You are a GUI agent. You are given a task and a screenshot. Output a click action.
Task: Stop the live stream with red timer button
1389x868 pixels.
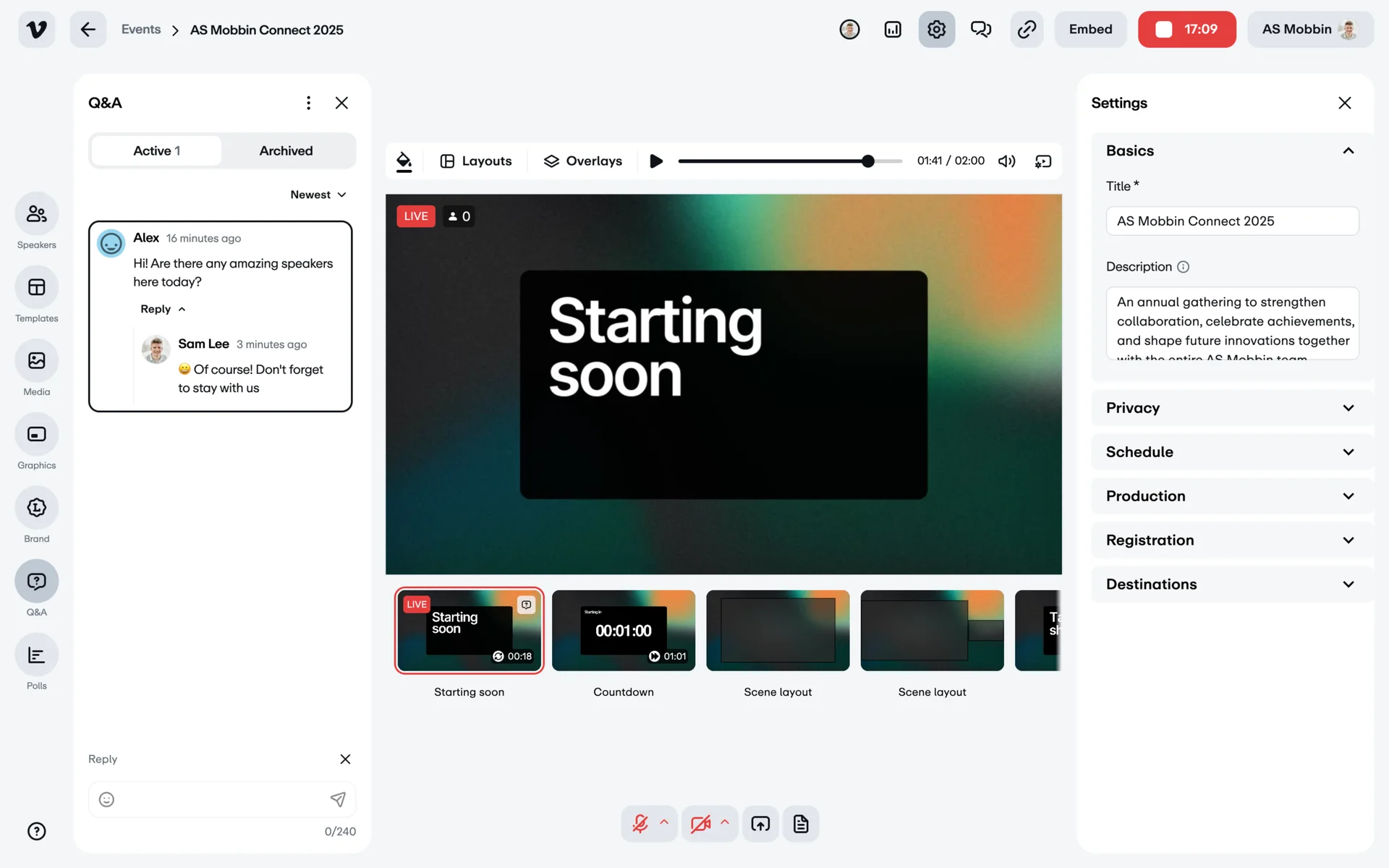(x=1186, y=30)
